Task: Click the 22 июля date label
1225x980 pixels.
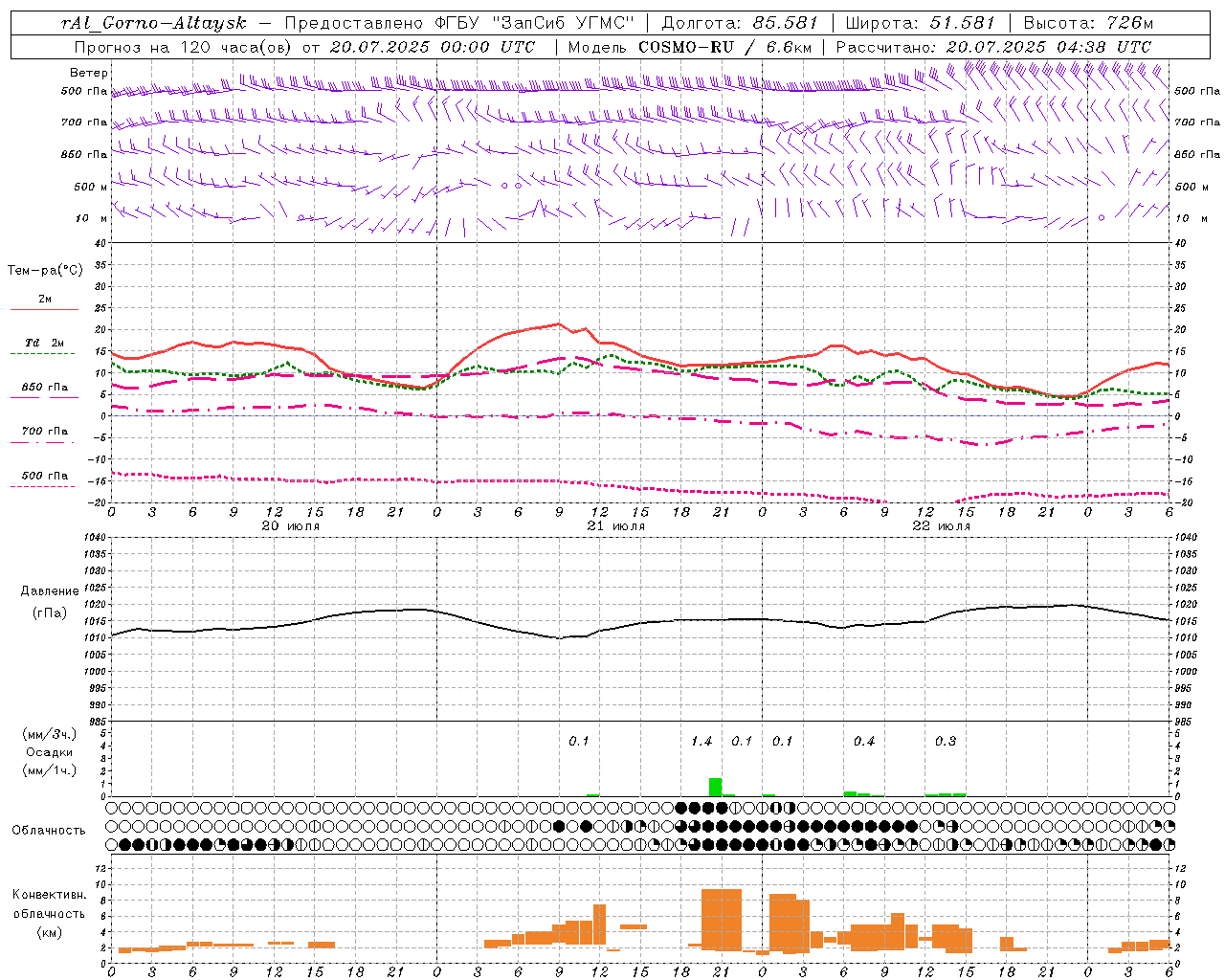Action: (942, 526)
